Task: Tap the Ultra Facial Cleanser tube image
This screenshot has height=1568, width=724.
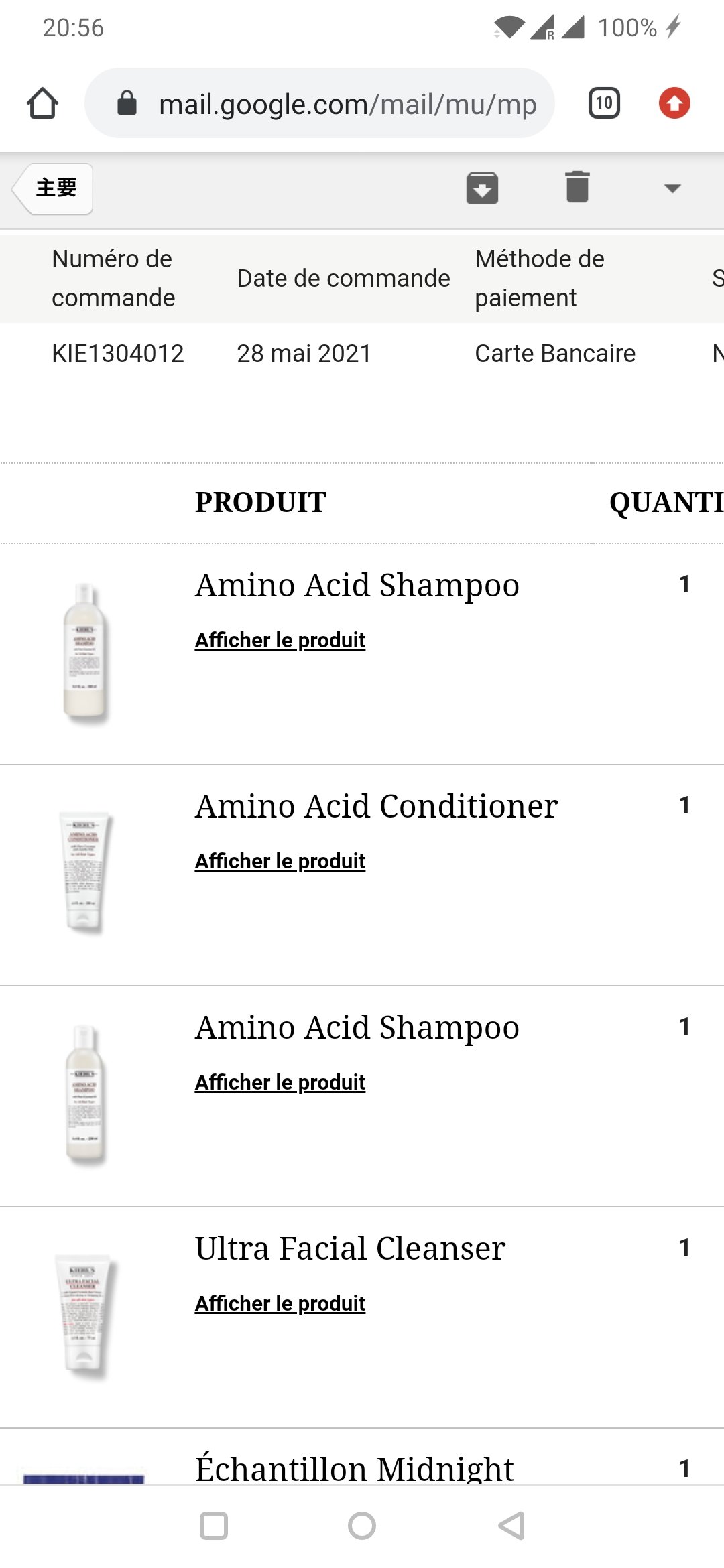Action: point(84,1316)
